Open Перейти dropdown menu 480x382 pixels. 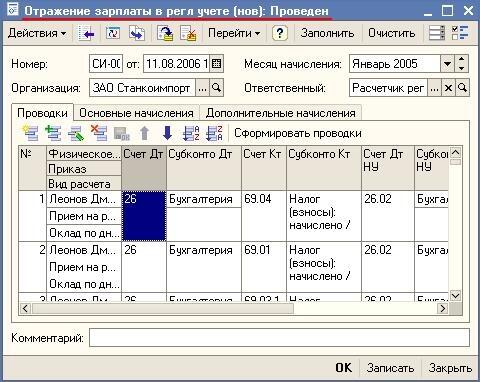click(234, 33)
